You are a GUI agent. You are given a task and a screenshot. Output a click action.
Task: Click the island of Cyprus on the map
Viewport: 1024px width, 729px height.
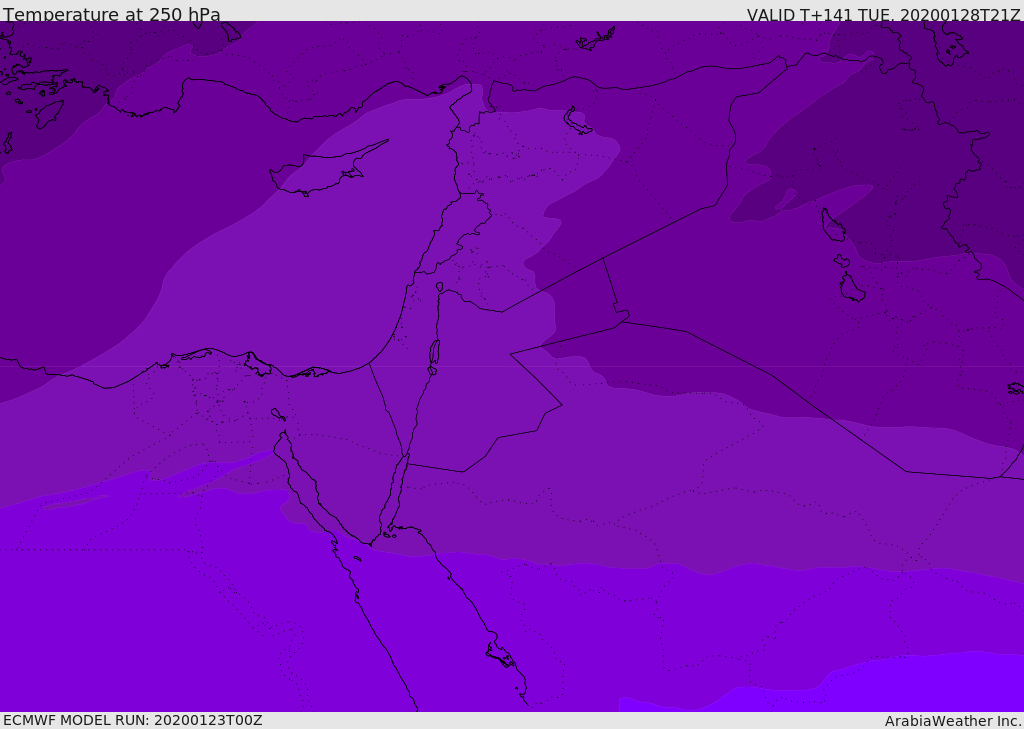[320, 171]
